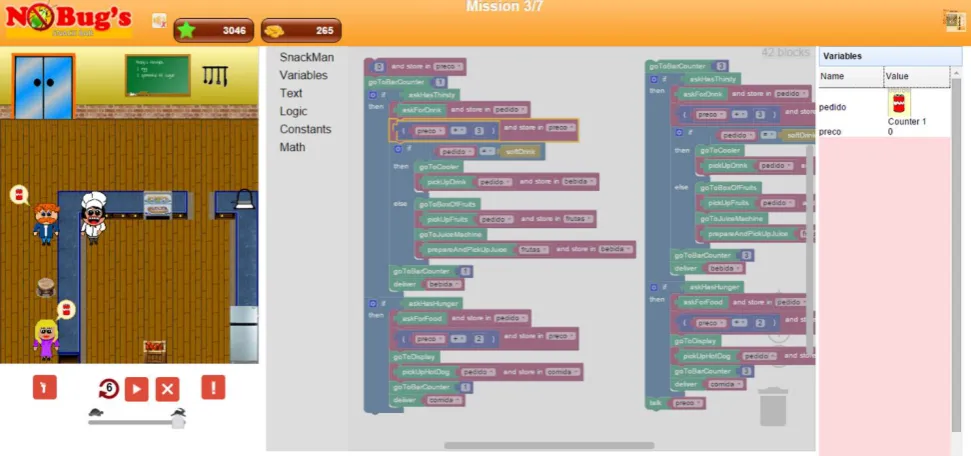Click the blonde customer in the purple dress

46,340
